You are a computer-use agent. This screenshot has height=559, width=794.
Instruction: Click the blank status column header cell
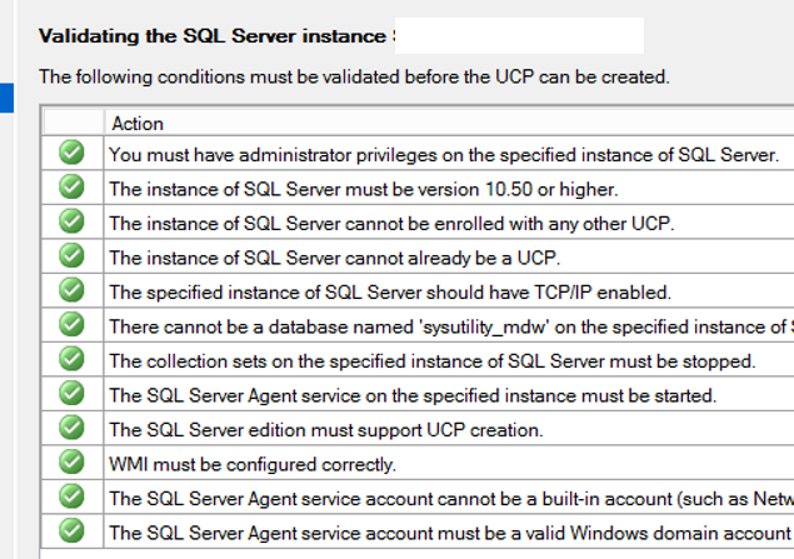pyautogui.click(x=73, y=123)
